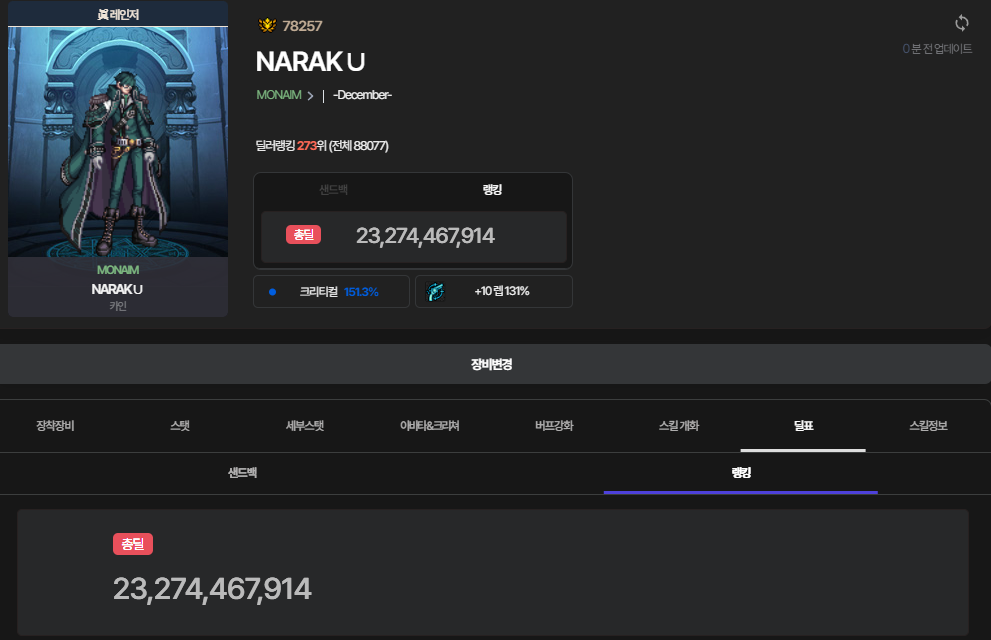
Task: Click the top card 23,274,467,914 value
Action: 425,236
